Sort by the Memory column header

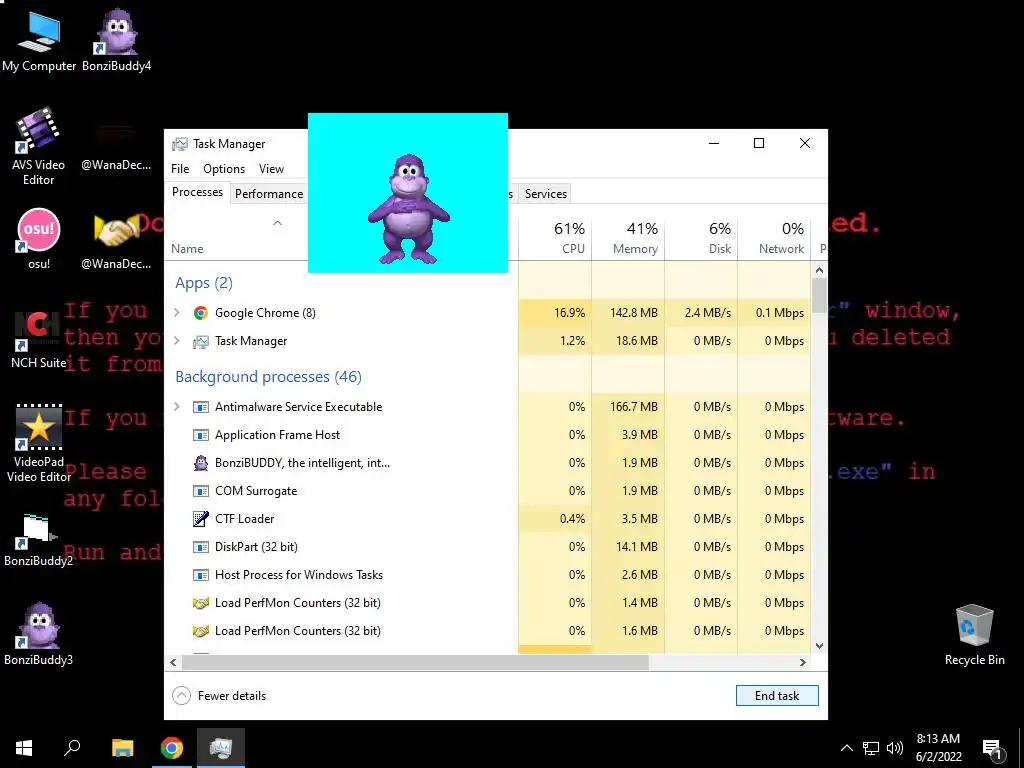pos(628,238)
